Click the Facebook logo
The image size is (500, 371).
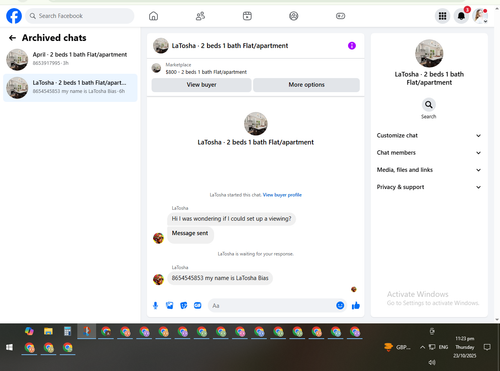[x=14, y=16]
